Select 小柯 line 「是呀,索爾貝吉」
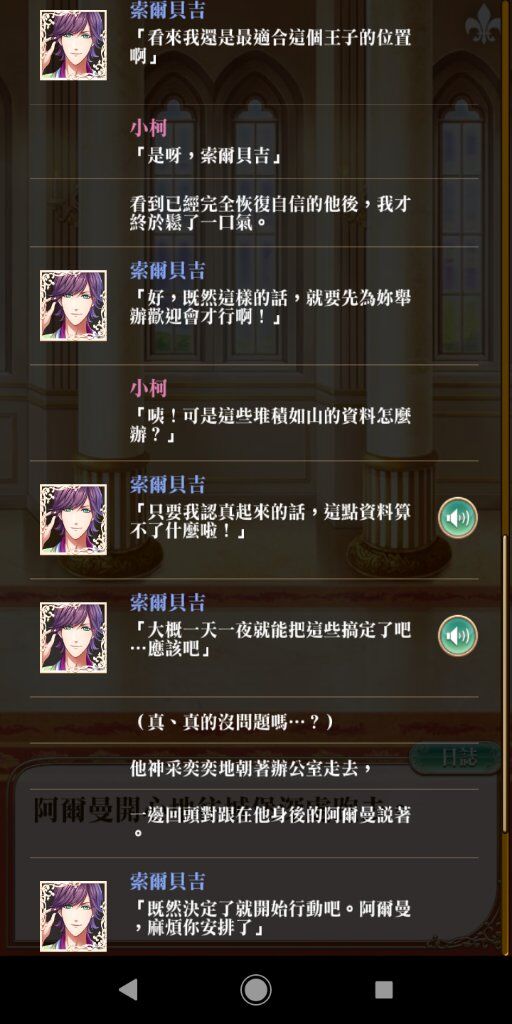The width and height of the screenshot is (512, 1024). tap(253, 142)
